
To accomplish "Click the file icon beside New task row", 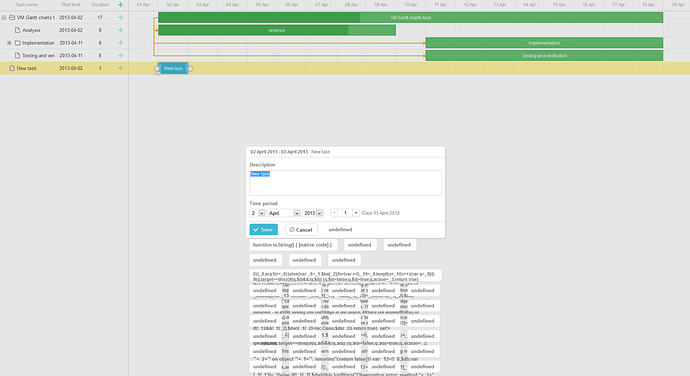I will click(x=12, y=68).
